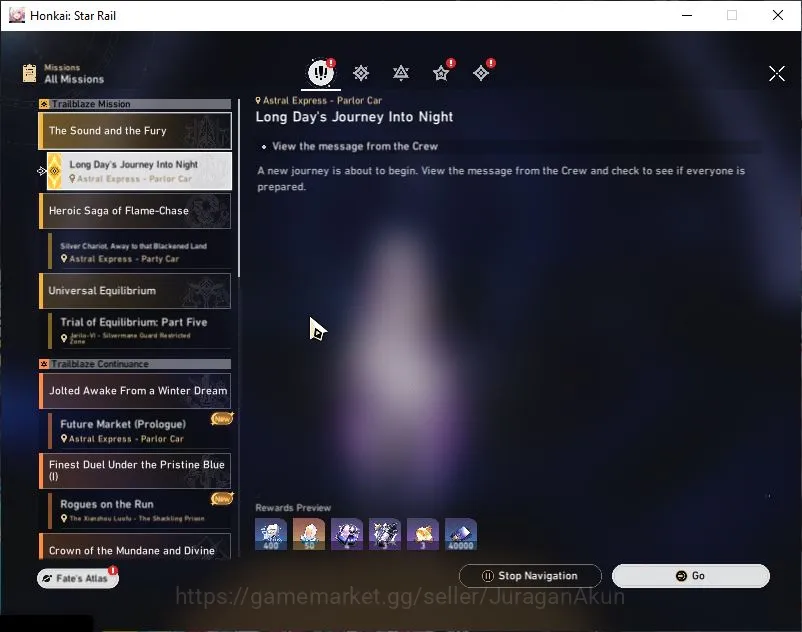The height and width of the screenshot is (632, 802).
Task: Click location pin under Future Market (Prologue)
Action: (64, 439)
